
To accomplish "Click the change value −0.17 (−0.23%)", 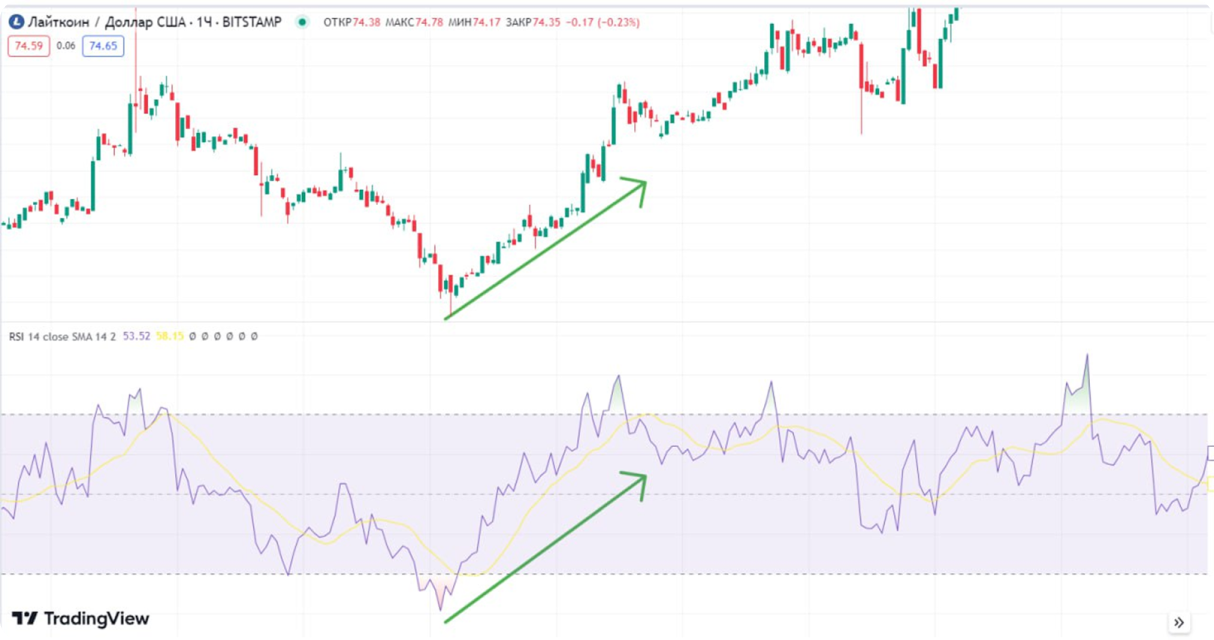I will click(x=603, y=22).
